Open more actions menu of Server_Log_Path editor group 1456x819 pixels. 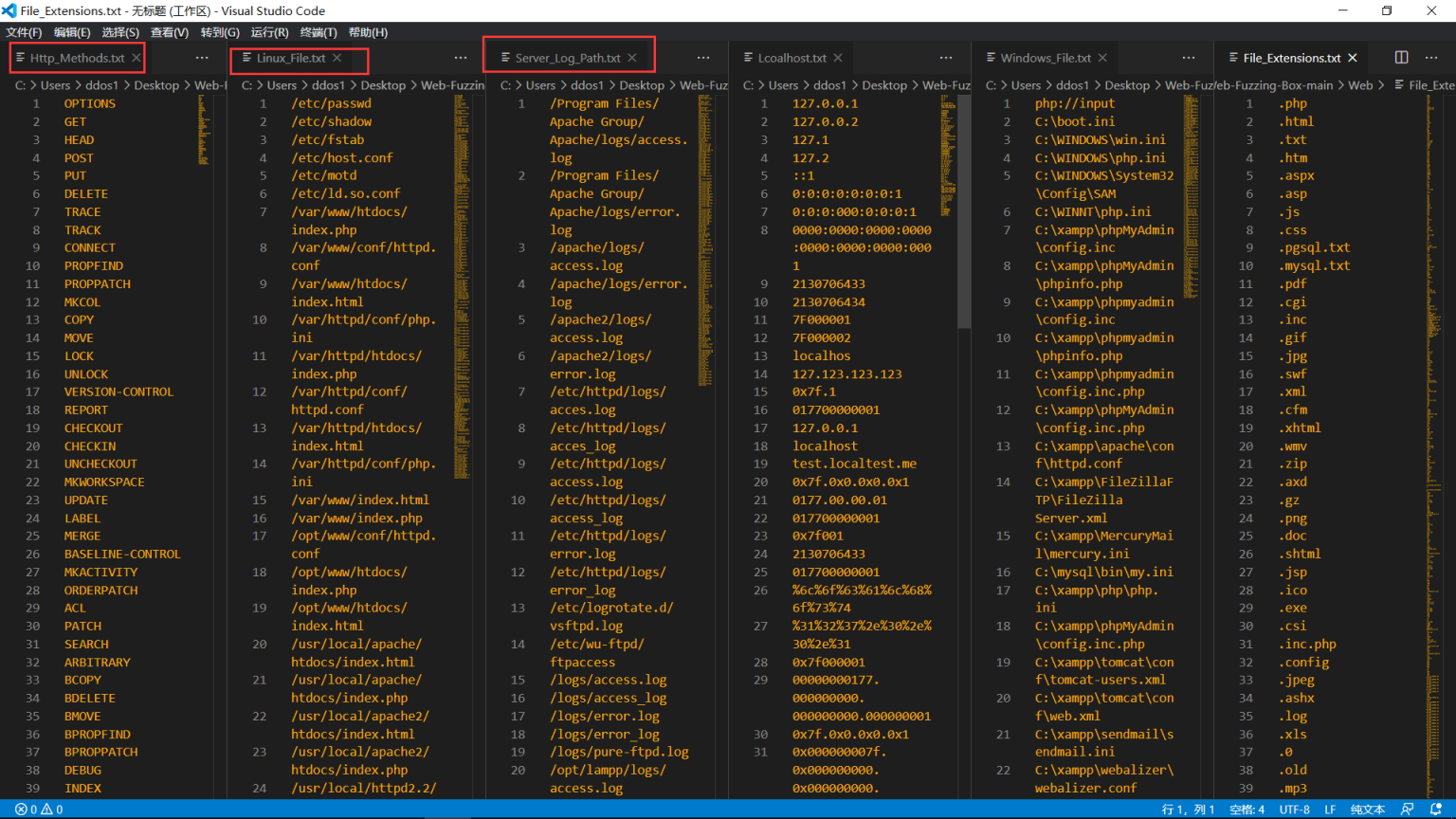703,57
